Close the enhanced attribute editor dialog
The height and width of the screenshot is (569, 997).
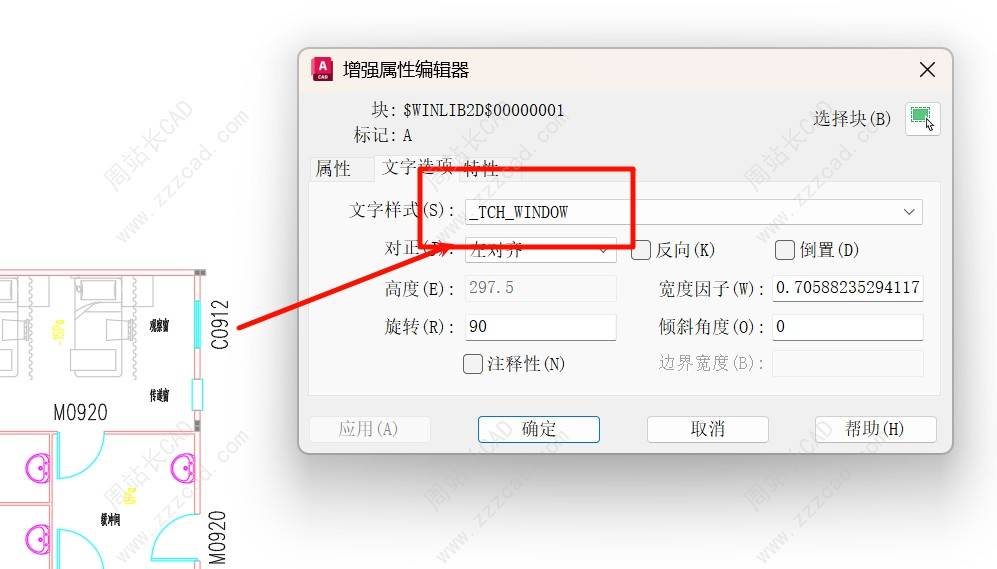(x=927, y=69)
